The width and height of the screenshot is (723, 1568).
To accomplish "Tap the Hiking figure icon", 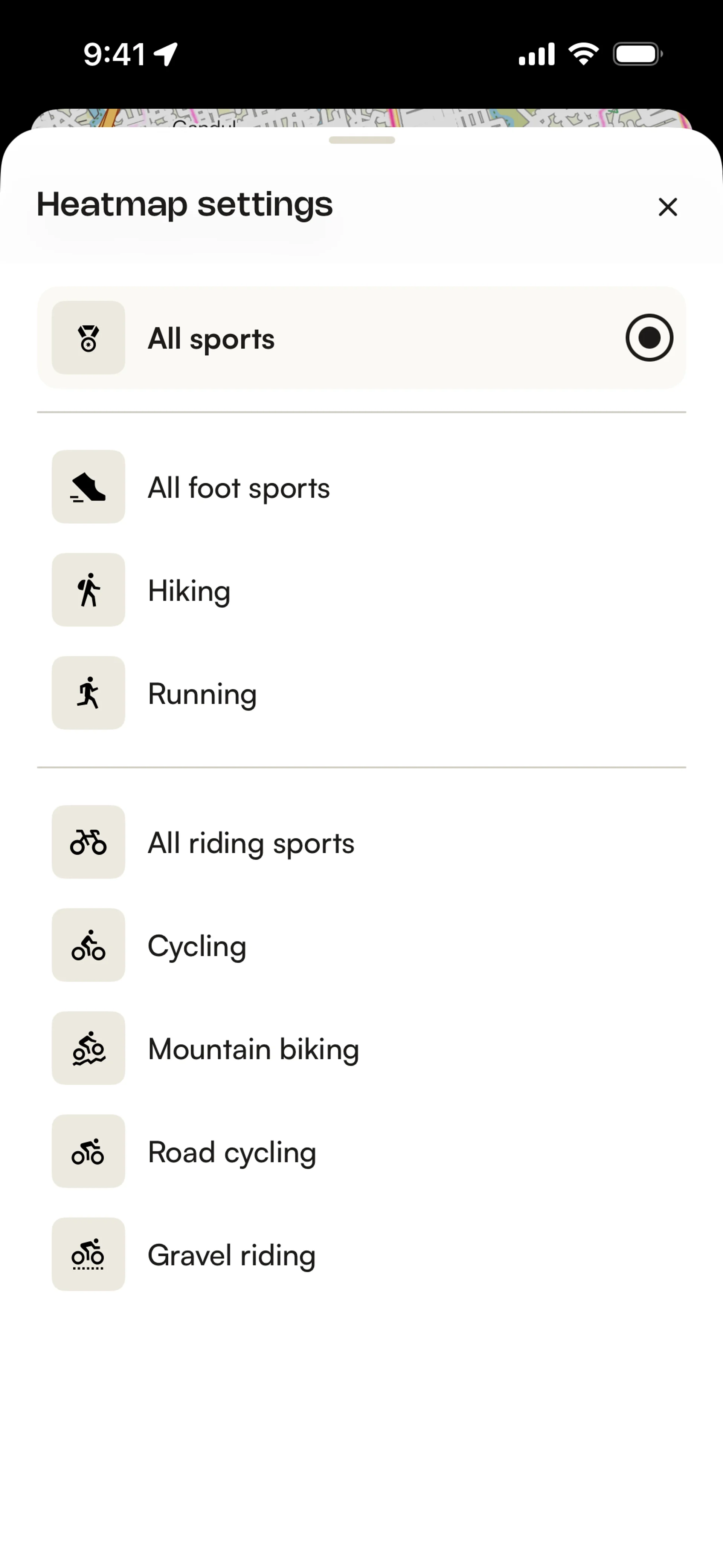I will pos(88,590).
